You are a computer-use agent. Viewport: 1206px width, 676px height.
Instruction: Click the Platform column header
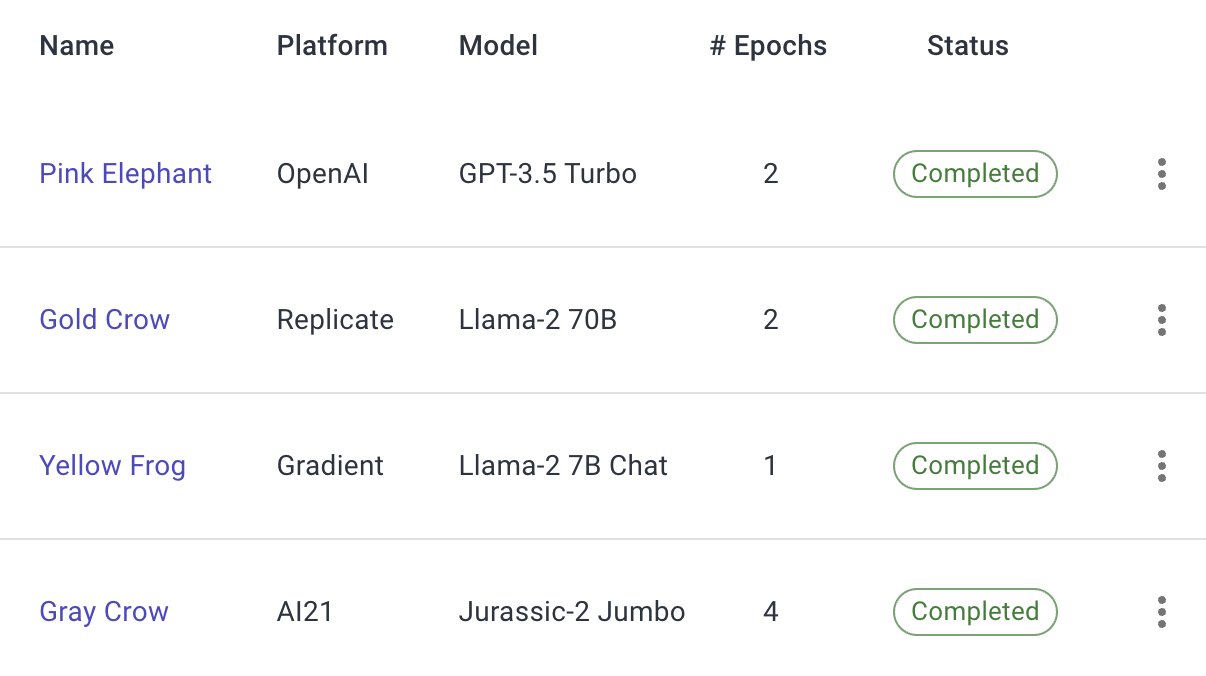pyautogui.click(x=331, y=46)
